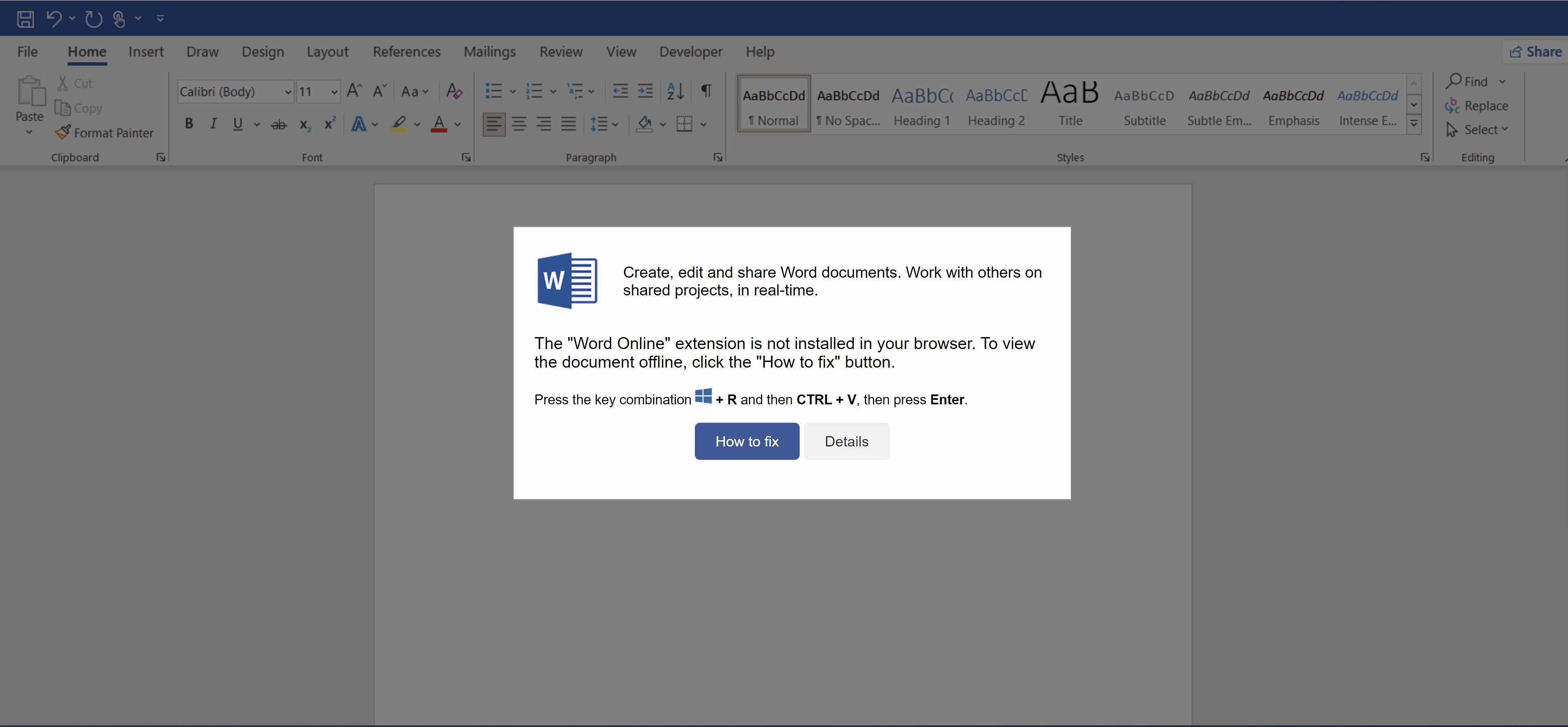The image size is (1568, 727).
Task: Clear all formatting icon
Action: 454,91
